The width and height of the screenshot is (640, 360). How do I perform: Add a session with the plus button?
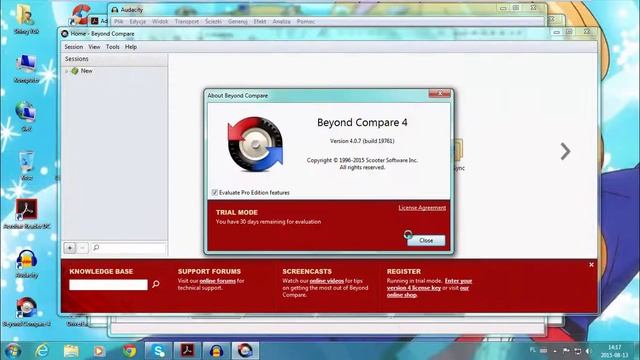coord(70,248)
